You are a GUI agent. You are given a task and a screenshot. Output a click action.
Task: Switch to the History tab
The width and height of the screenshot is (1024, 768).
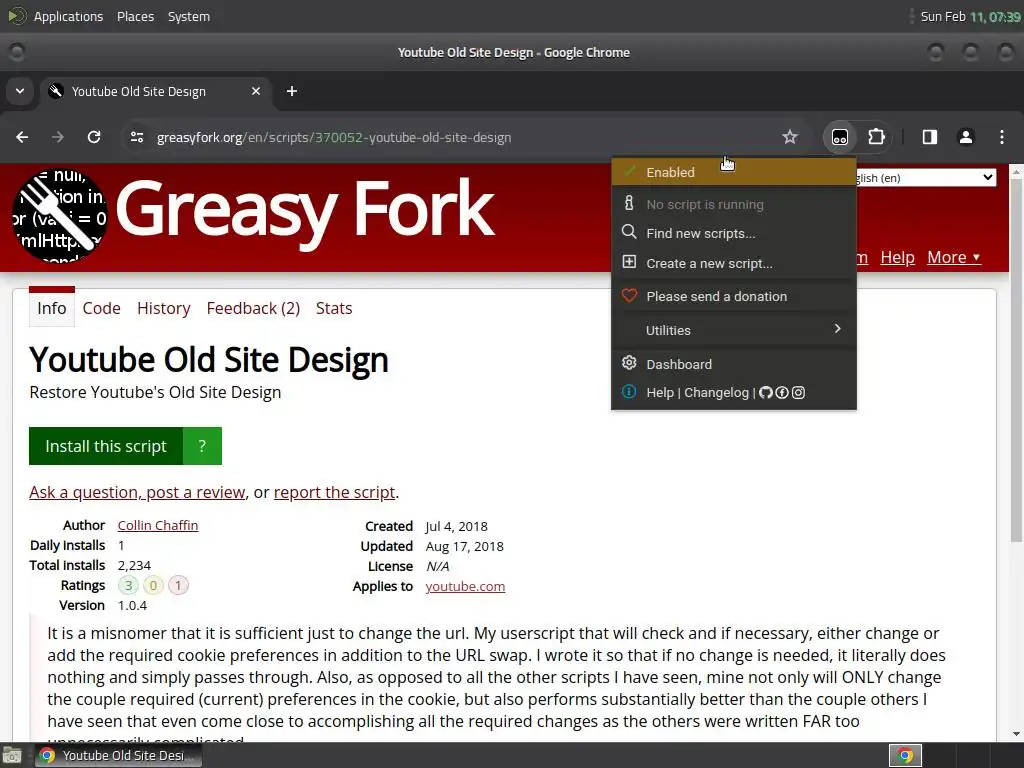click(163, 308)
